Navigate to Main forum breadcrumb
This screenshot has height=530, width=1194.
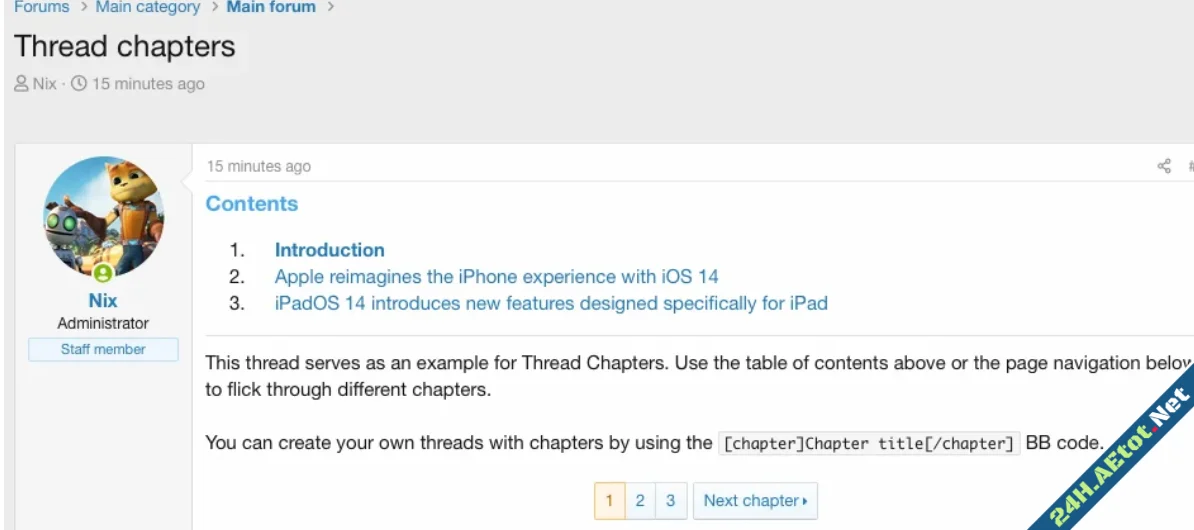(x=271, y=7)
